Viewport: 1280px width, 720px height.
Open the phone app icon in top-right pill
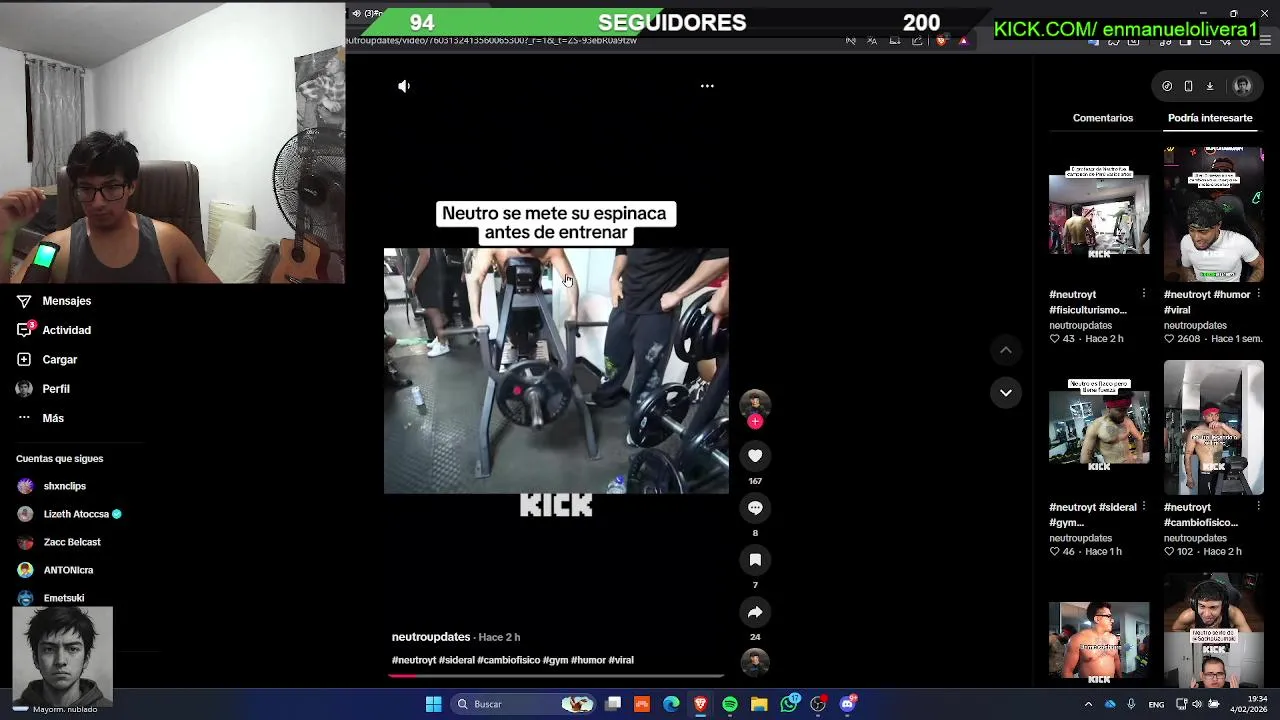(1188, 86)
